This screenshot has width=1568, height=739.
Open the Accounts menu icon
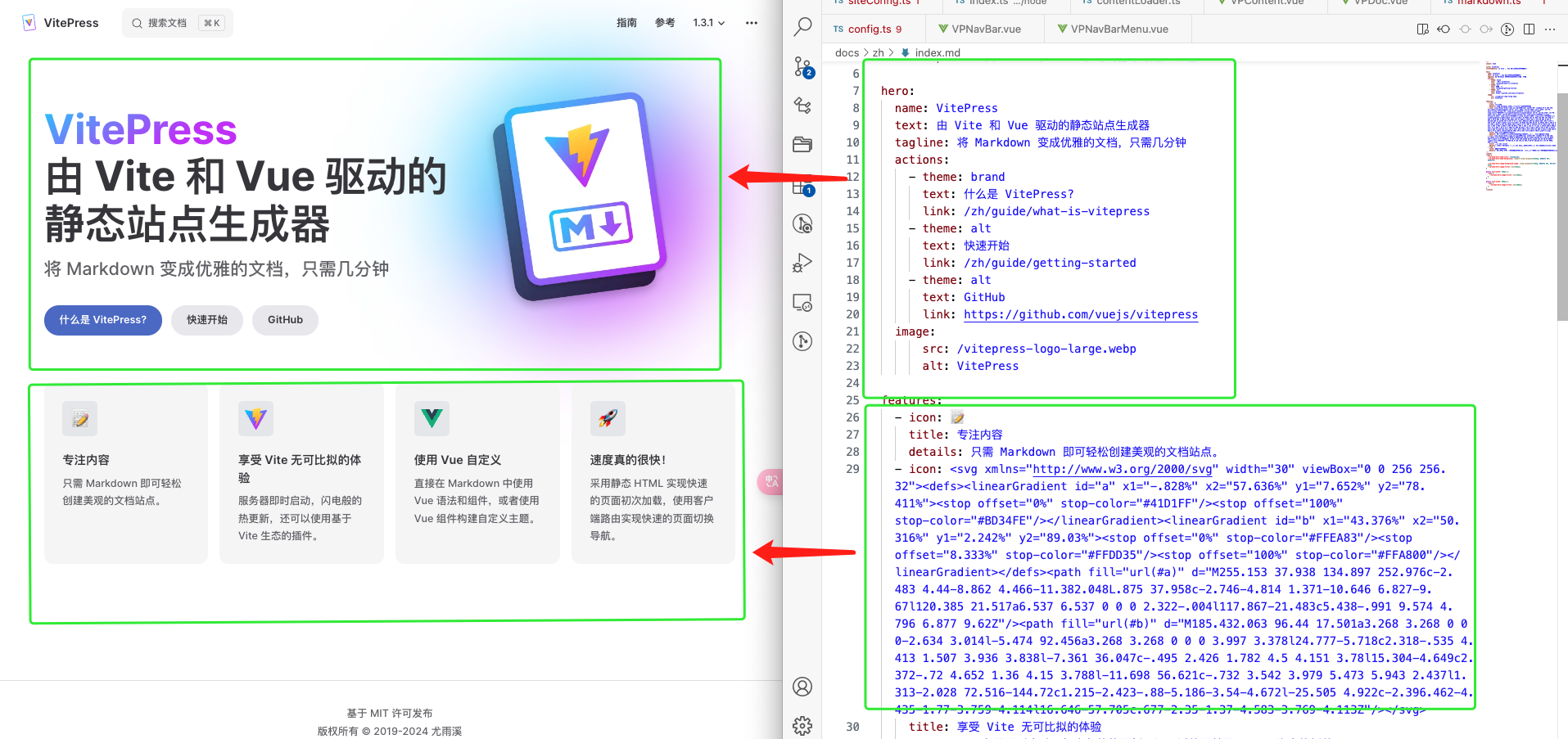[x=802, y=687]
